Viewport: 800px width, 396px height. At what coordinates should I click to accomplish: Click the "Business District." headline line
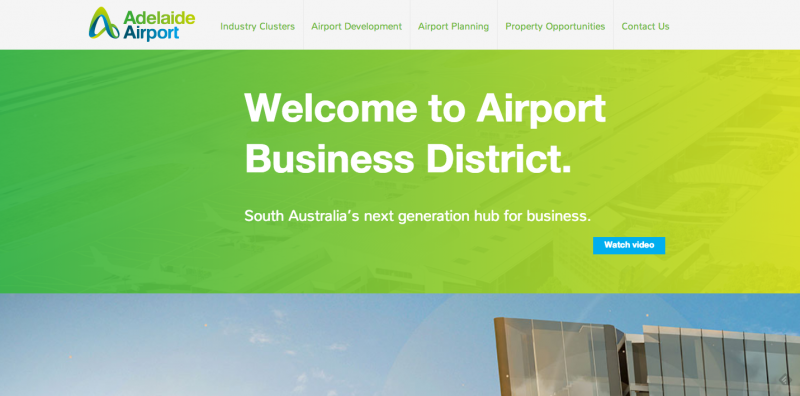[x=408, y=158]
